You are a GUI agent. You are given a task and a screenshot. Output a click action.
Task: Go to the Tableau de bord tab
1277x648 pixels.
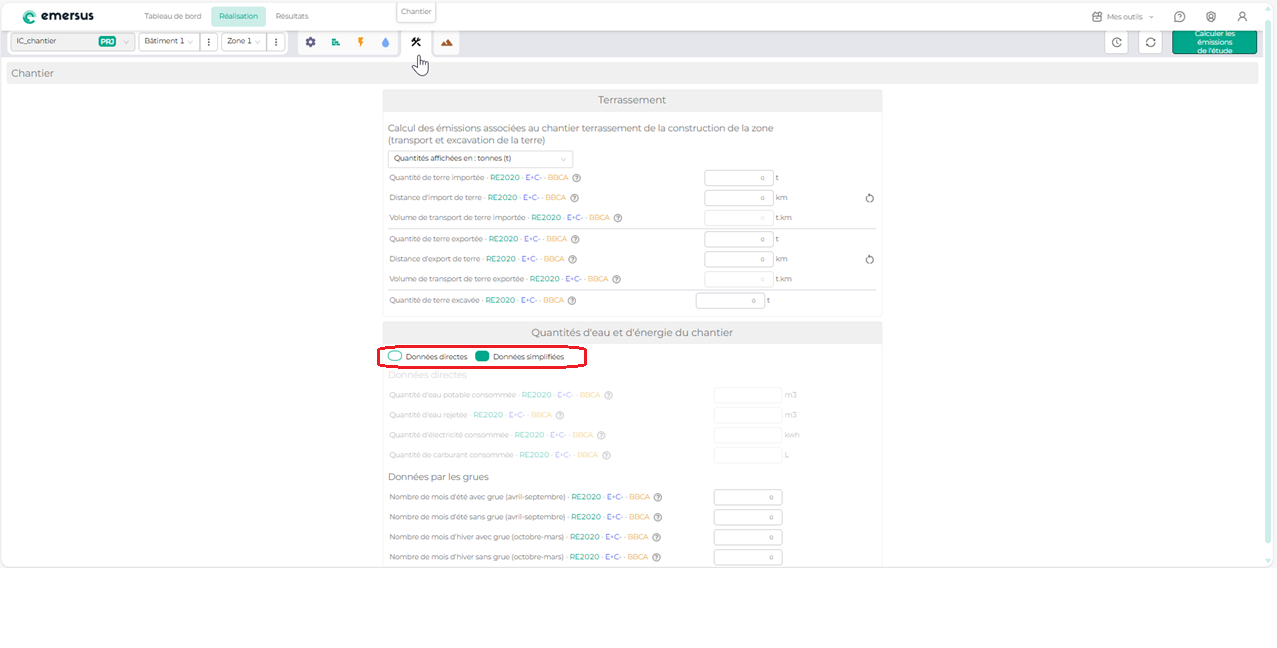tap(173, 16)
